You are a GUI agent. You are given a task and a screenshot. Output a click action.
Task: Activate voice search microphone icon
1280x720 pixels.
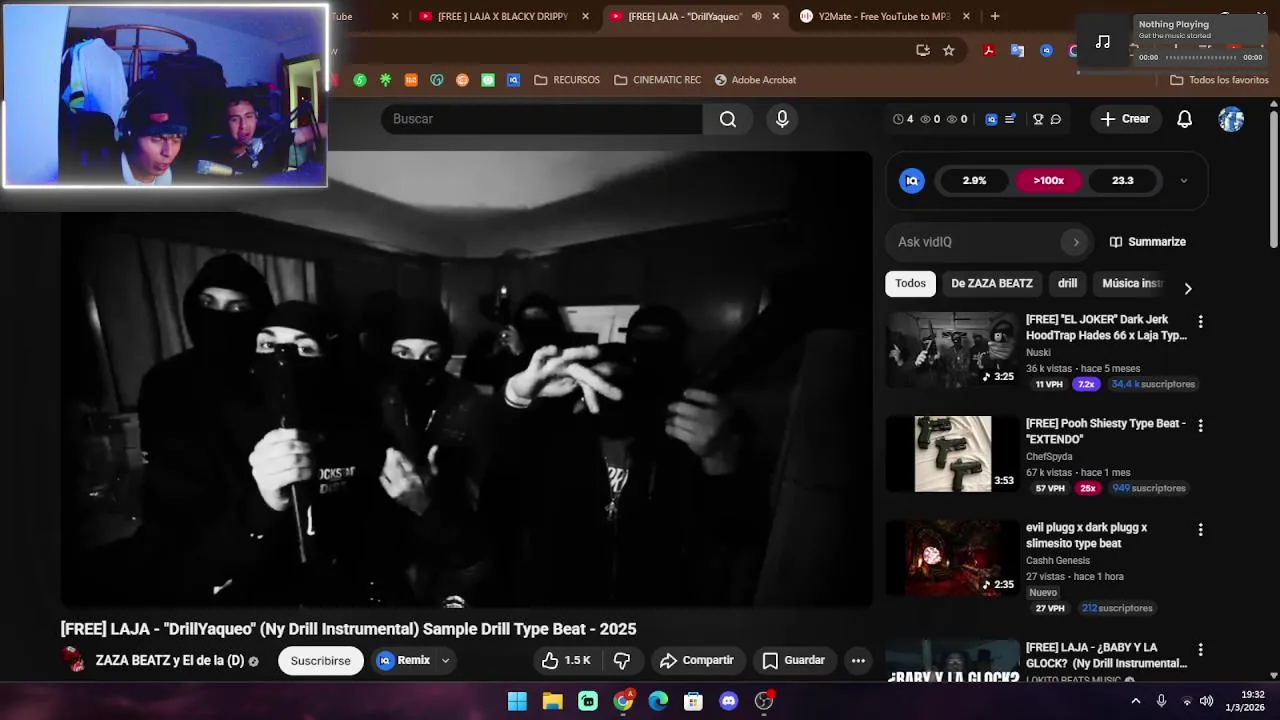click(x=782, y=119)
